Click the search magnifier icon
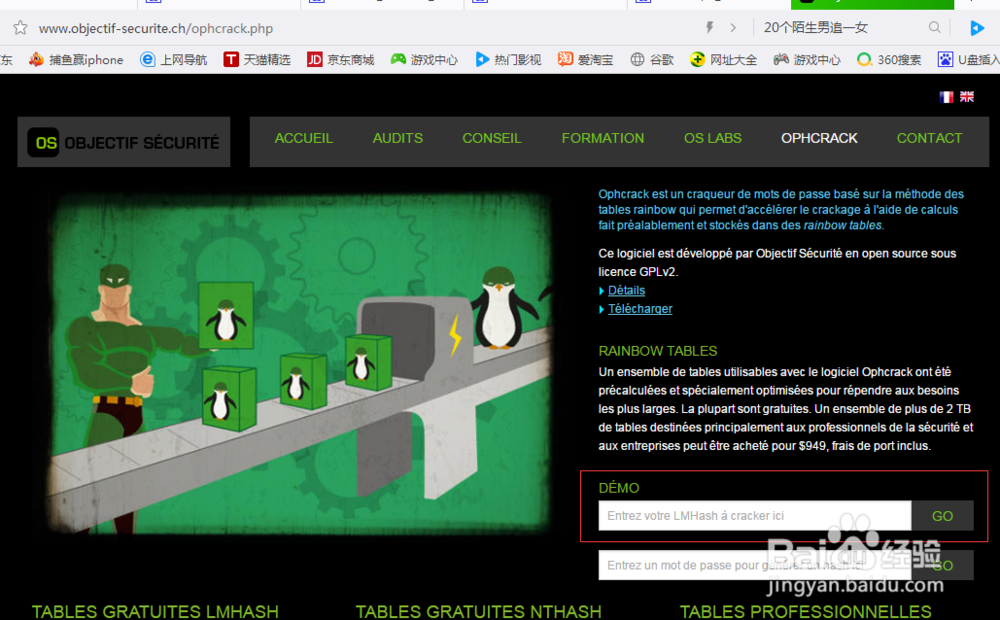1000x620 pixels. point(934,27)
